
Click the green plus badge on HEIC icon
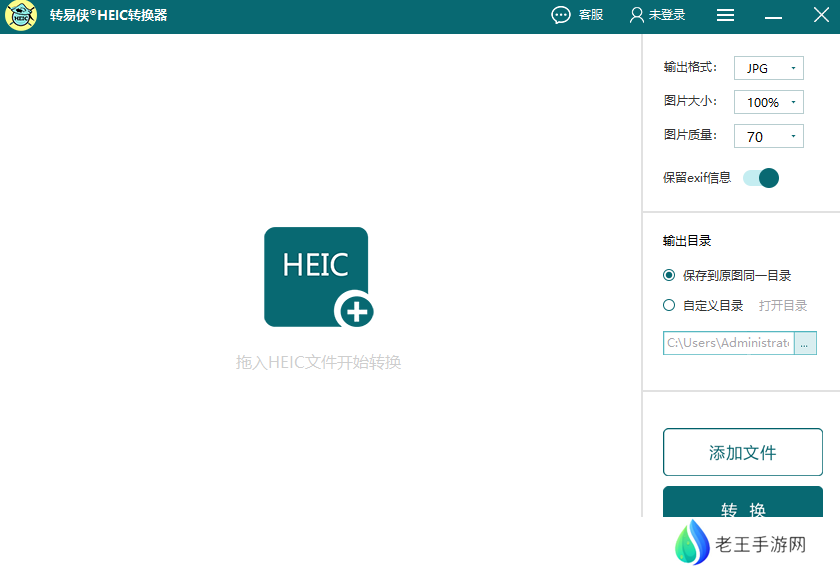click(x=356, y=312)
